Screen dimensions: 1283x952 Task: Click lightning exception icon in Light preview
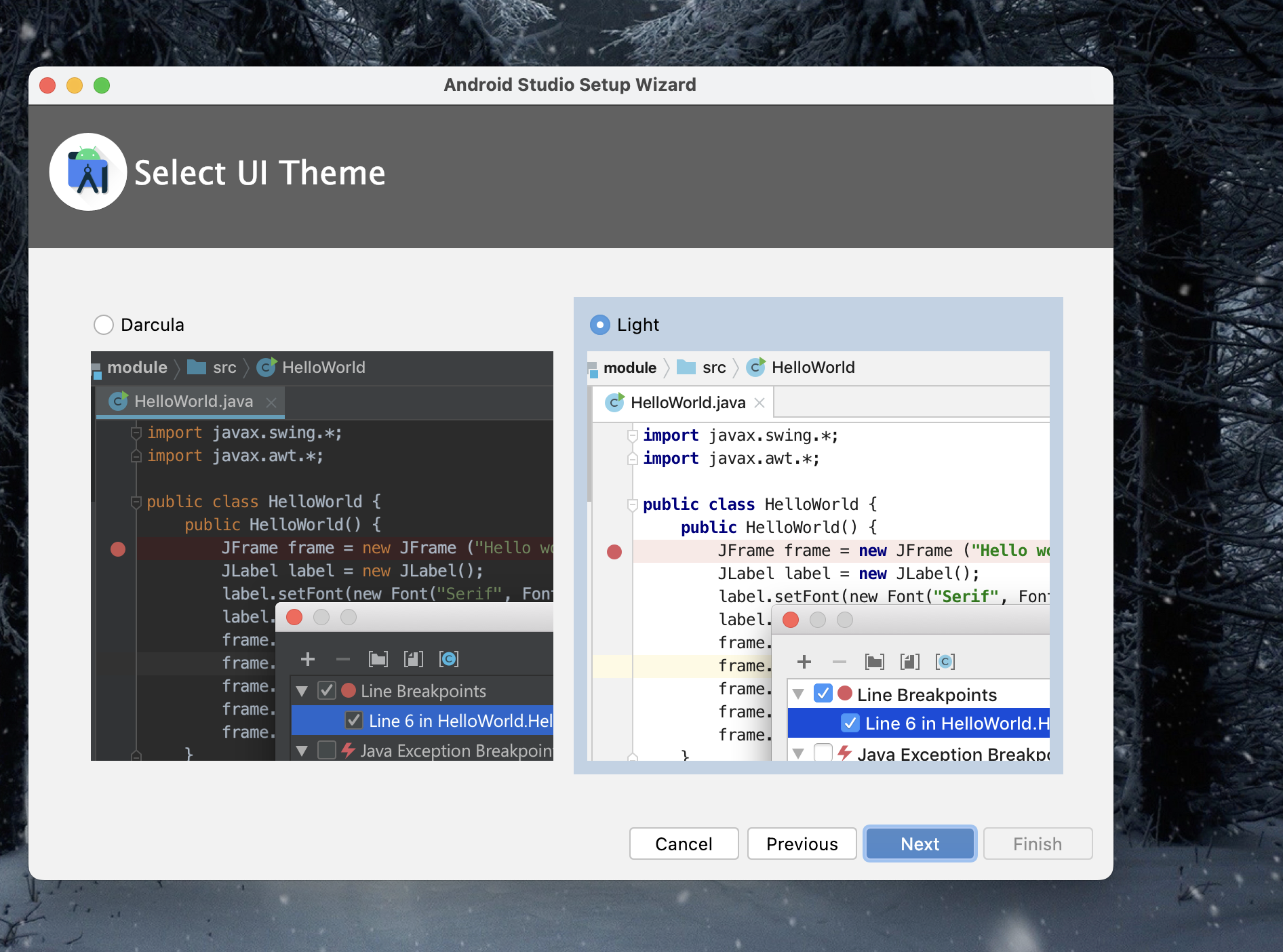pos(845,752)
